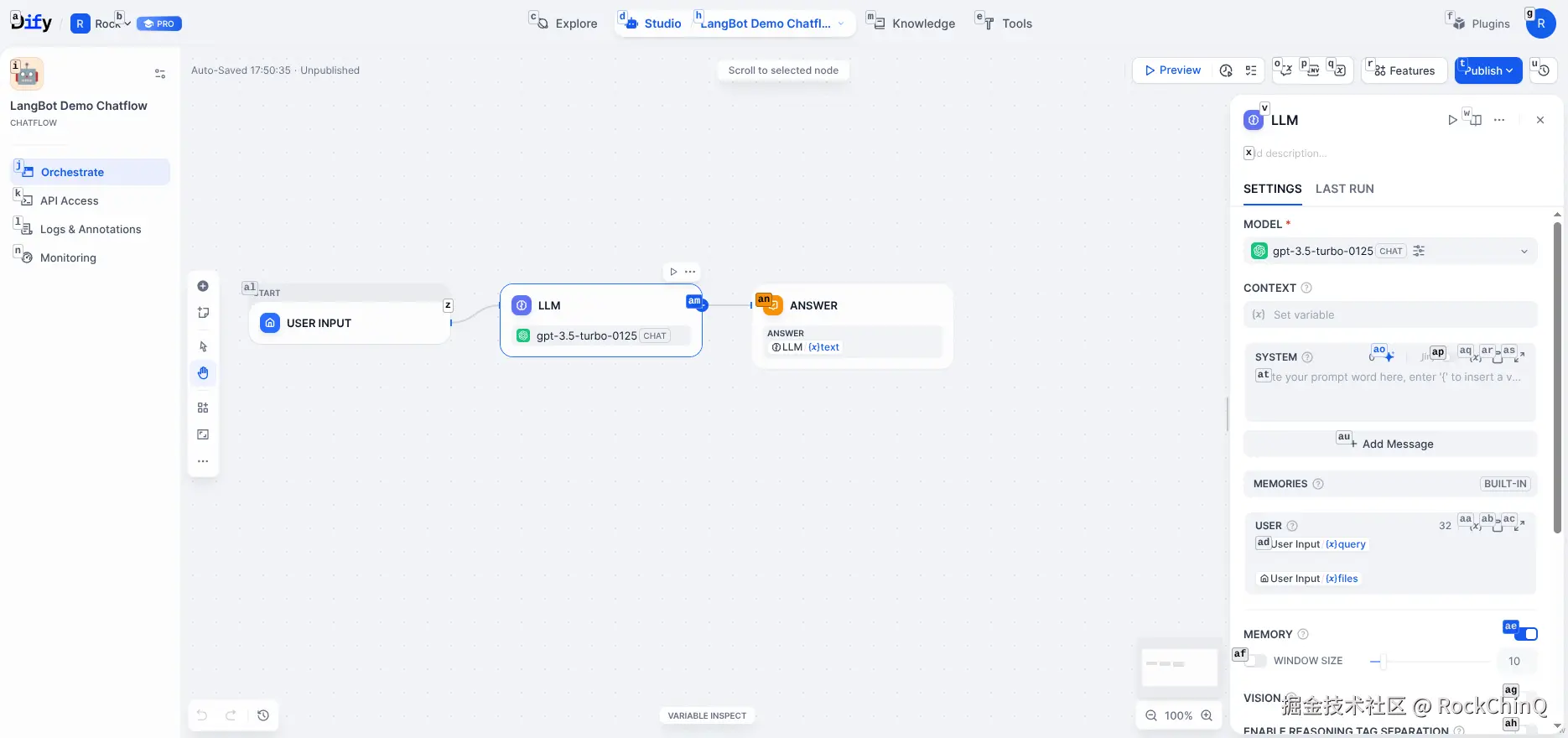Toggle the MEMORY switch
Viewport: 1568px width, 738px height.
point(1526,634)
